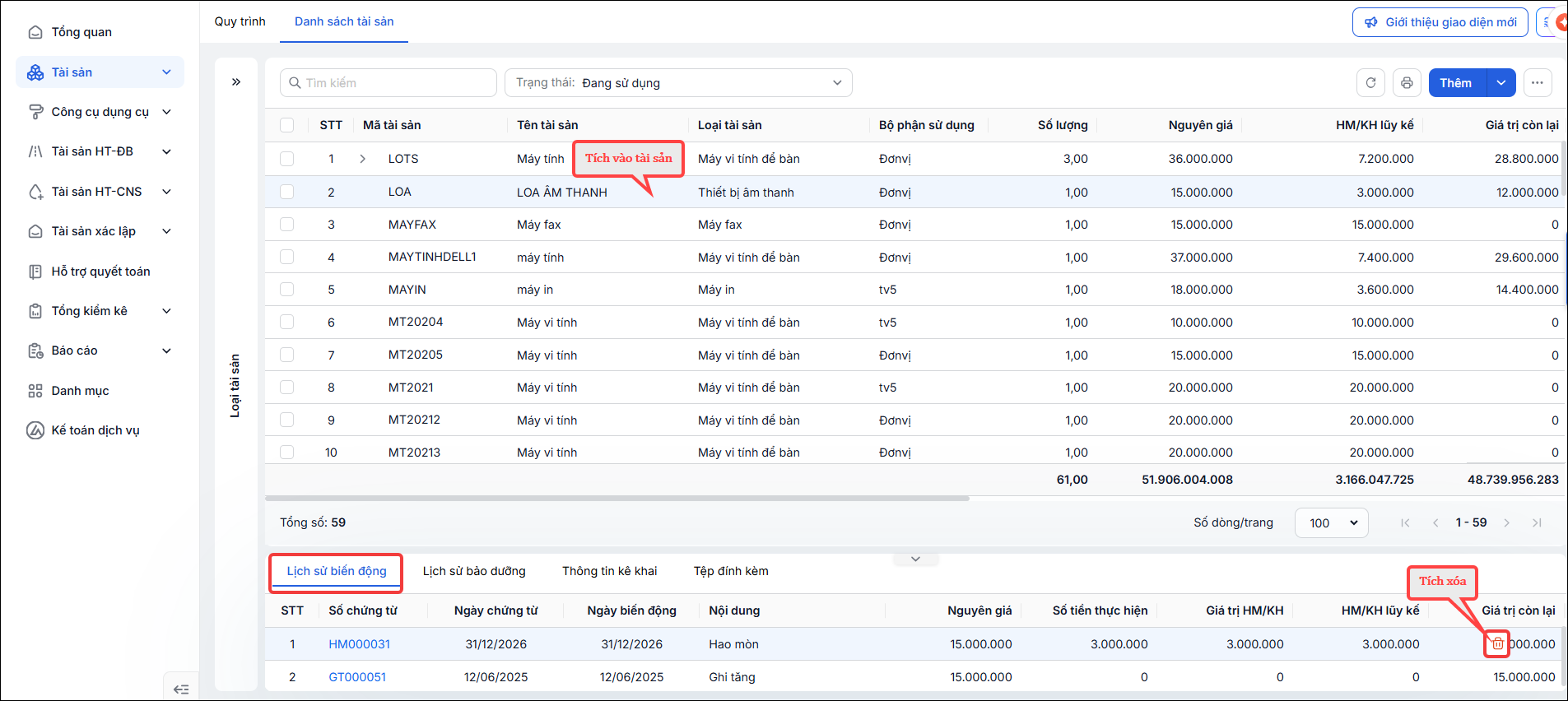Collapse the Tài sản sidebar section
This screenshot has width=1568, height=701.
point(166,72)
